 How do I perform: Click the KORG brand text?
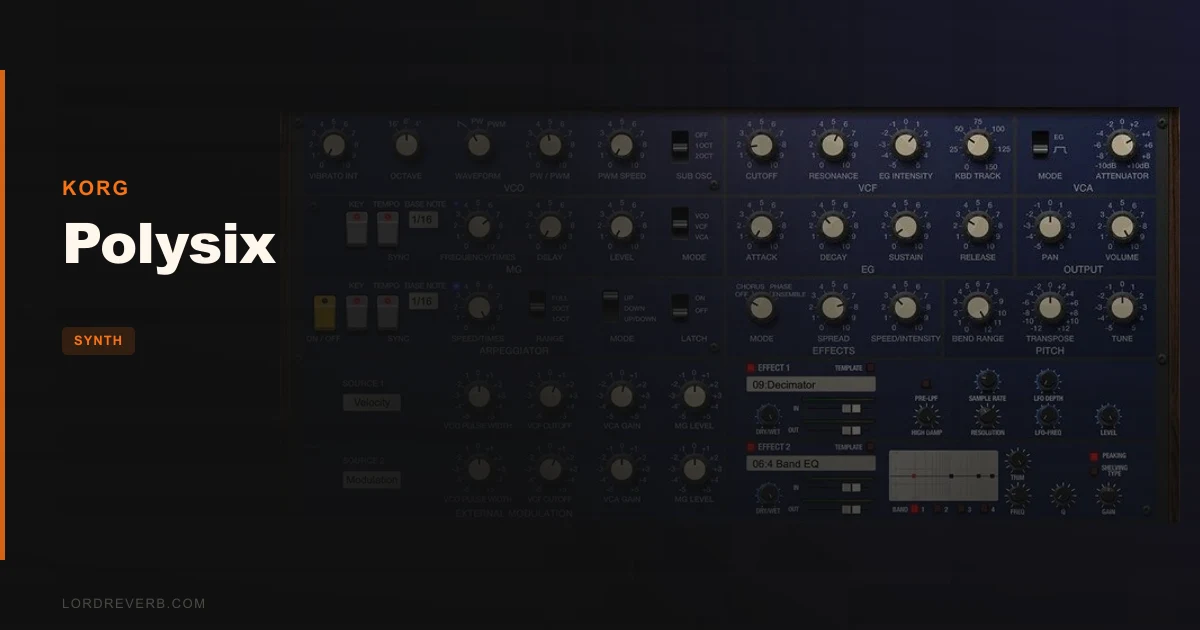coord(95,188)
